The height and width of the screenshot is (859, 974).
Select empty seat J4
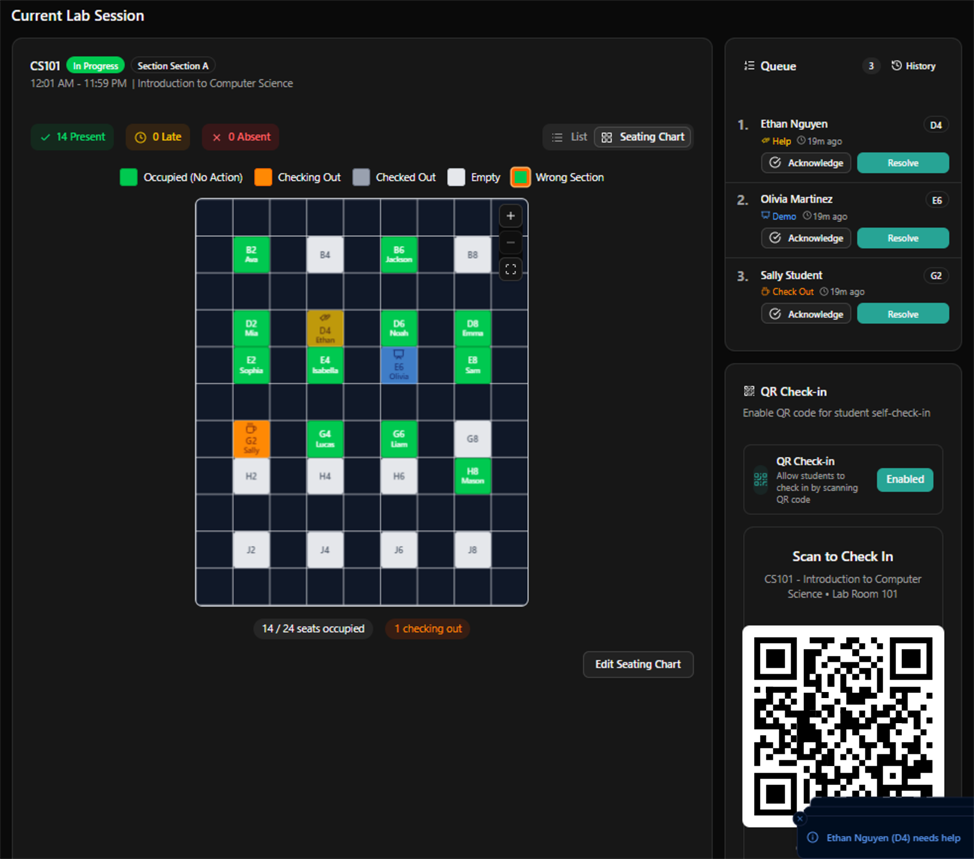tap(325, 550)
